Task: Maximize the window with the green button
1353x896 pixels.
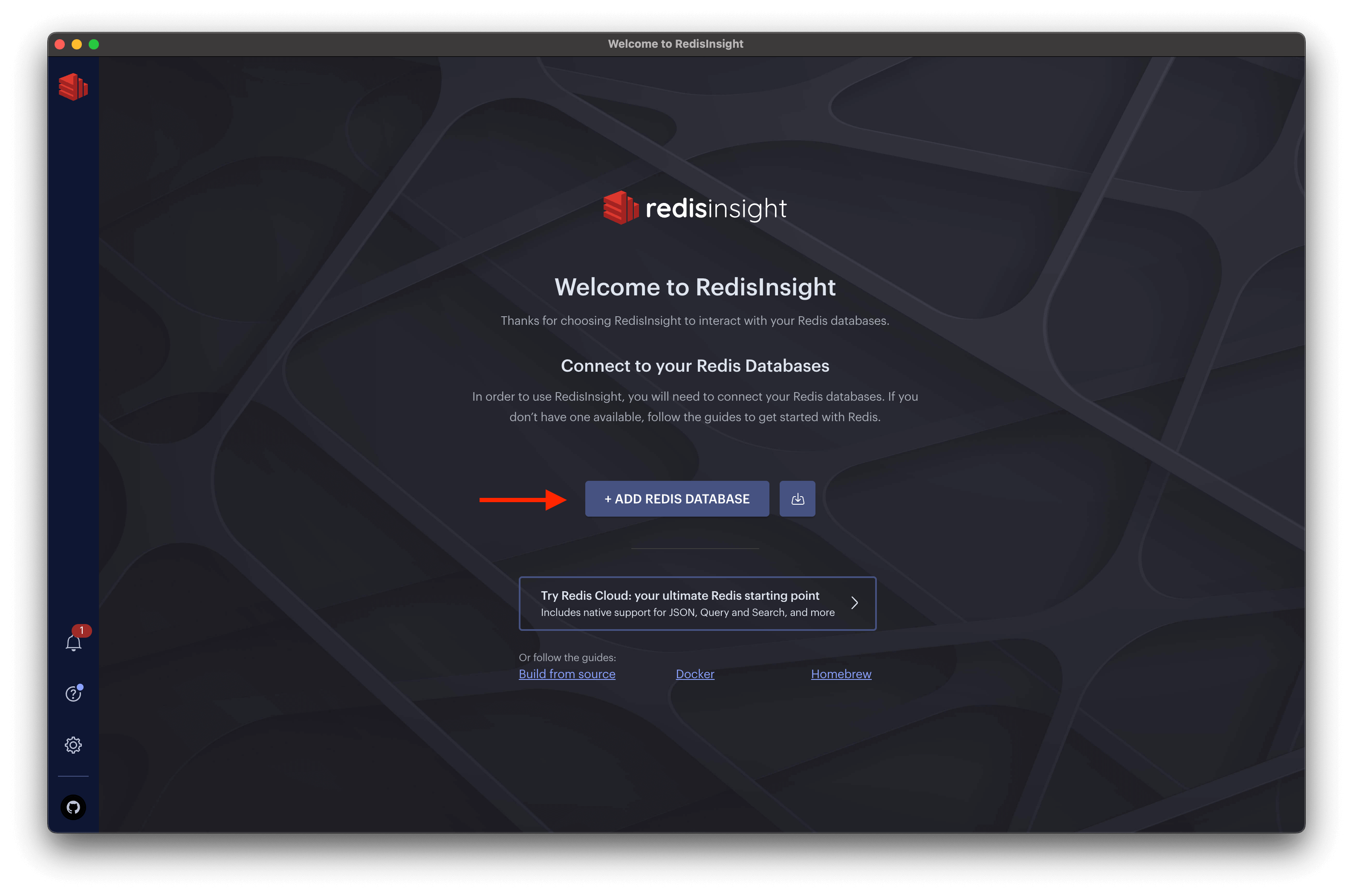Action: click(94, 44)
